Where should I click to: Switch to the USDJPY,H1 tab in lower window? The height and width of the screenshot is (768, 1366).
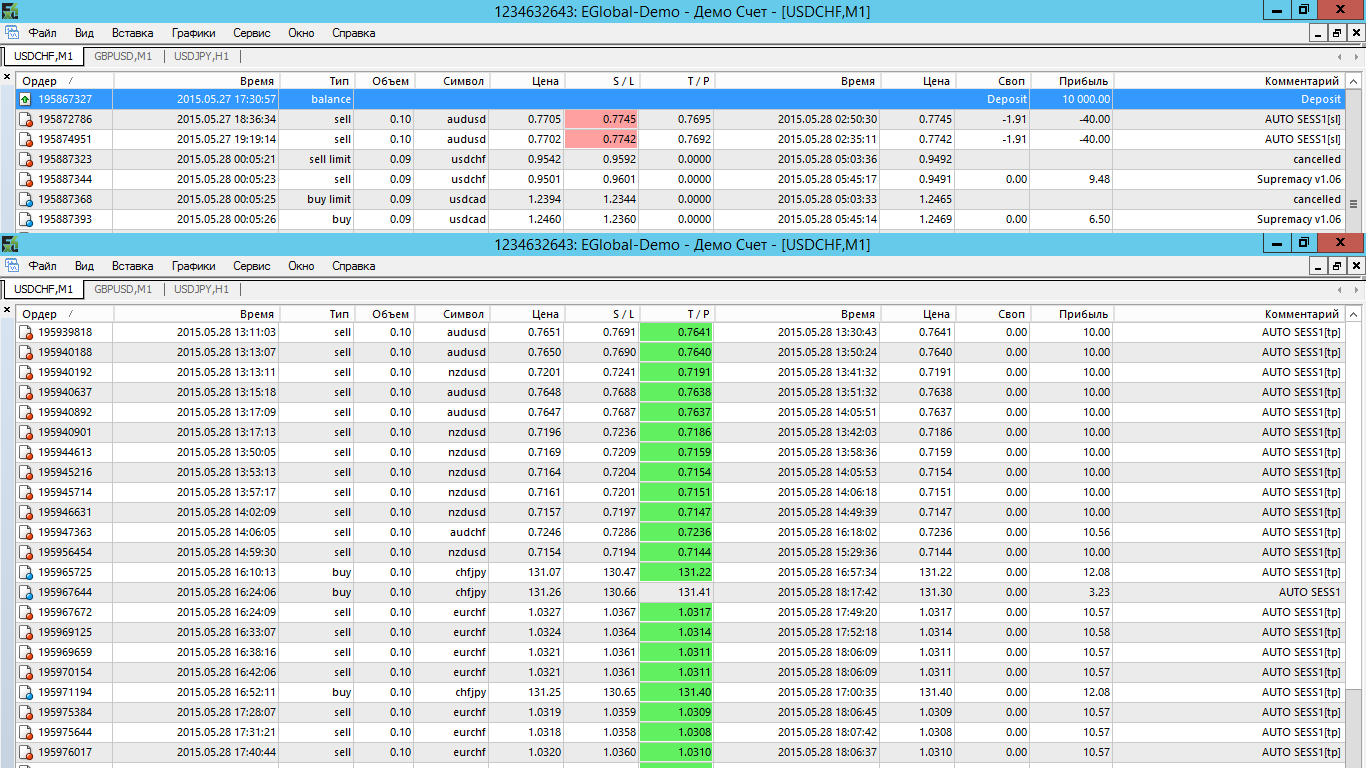tap(201, 289)
